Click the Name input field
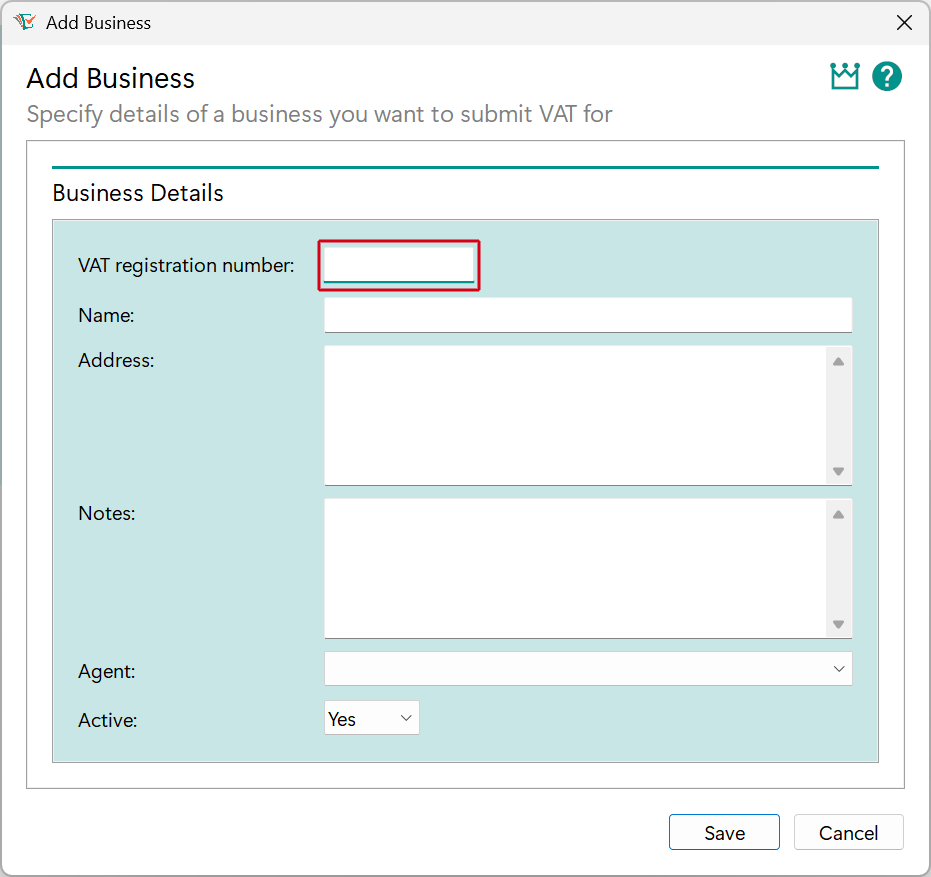Image resolution: width=931 pixels, height=877 pixels. pos(588,314)
